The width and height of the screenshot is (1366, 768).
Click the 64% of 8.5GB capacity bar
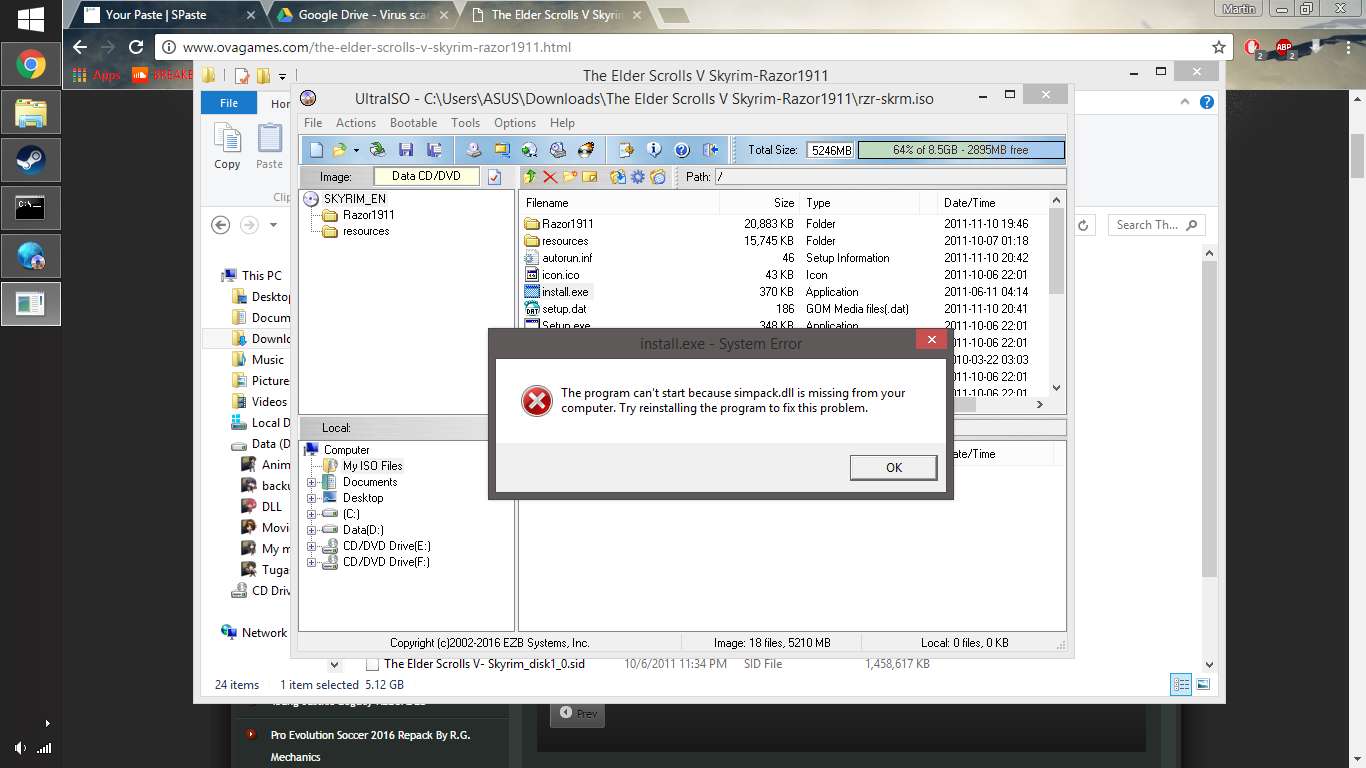point(960,150)
